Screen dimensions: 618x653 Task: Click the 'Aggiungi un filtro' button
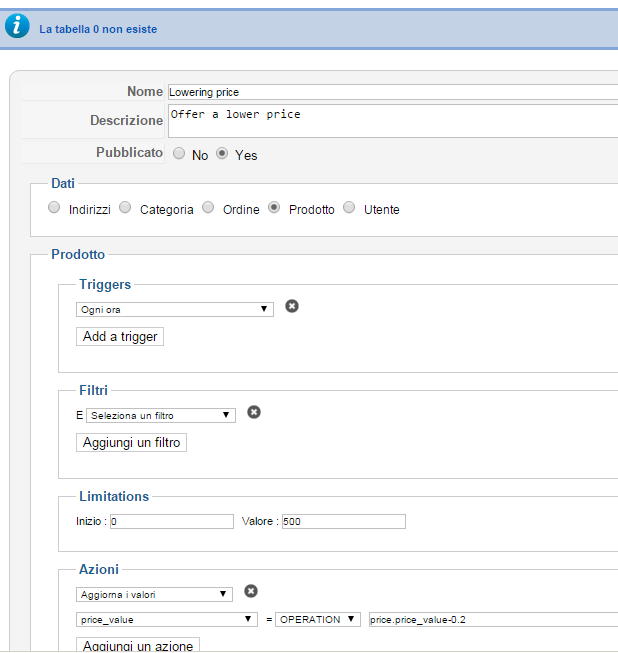click(131, 442)
